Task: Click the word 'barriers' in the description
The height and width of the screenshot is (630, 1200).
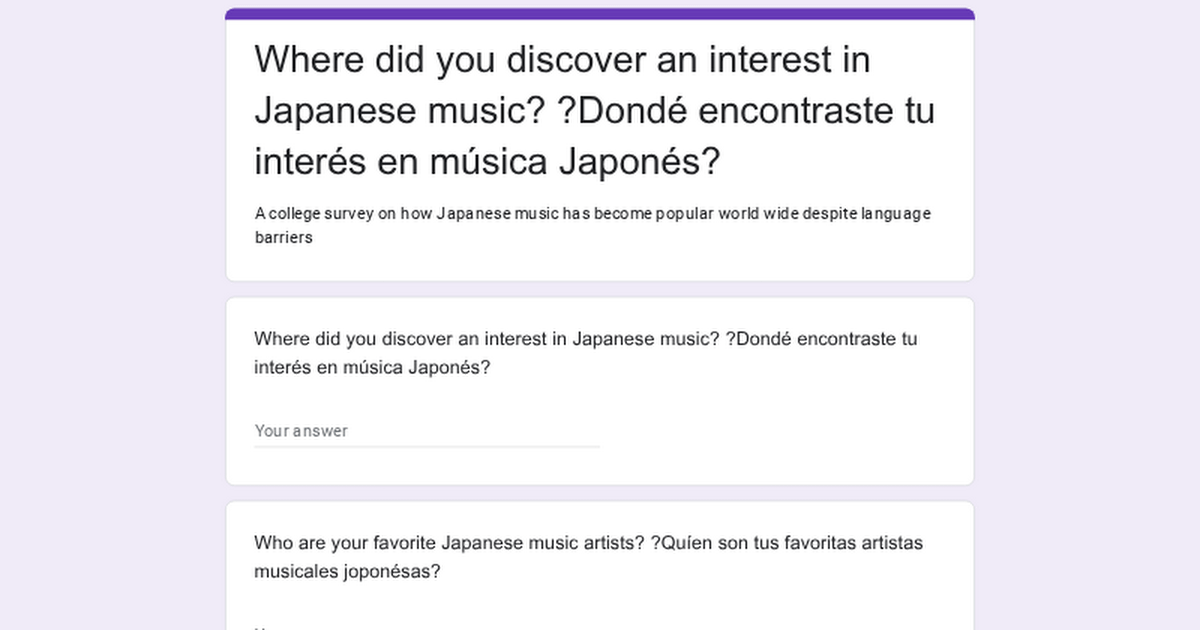Action: (x=284, y=238)
